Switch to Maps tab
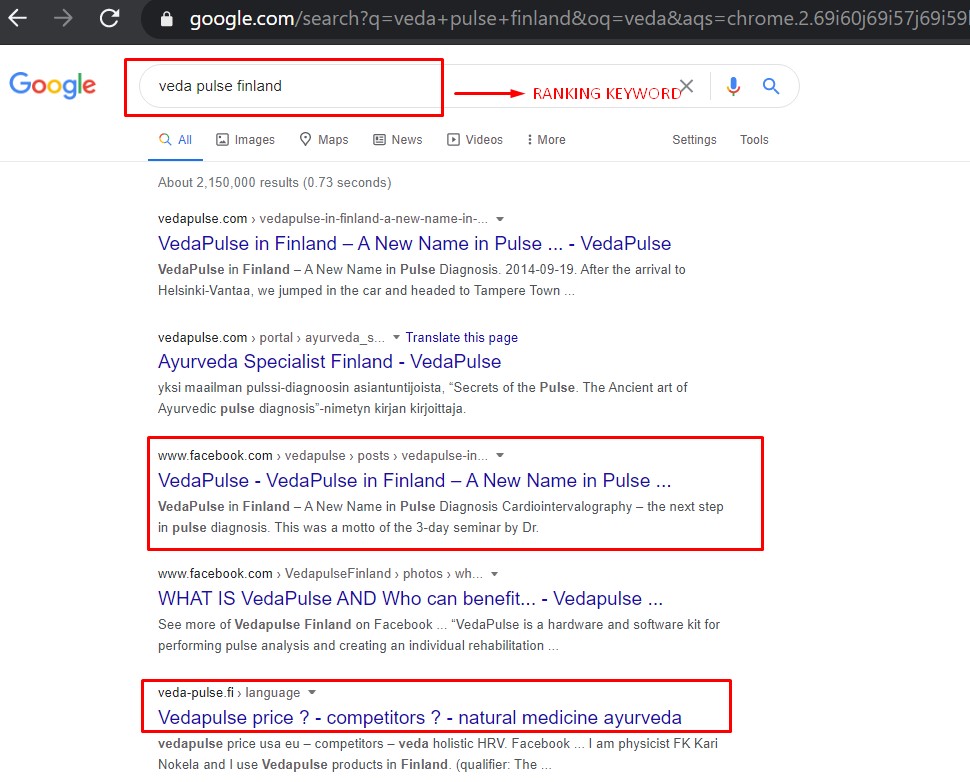This screenshot has height=782, width=970. pos(324,140)
